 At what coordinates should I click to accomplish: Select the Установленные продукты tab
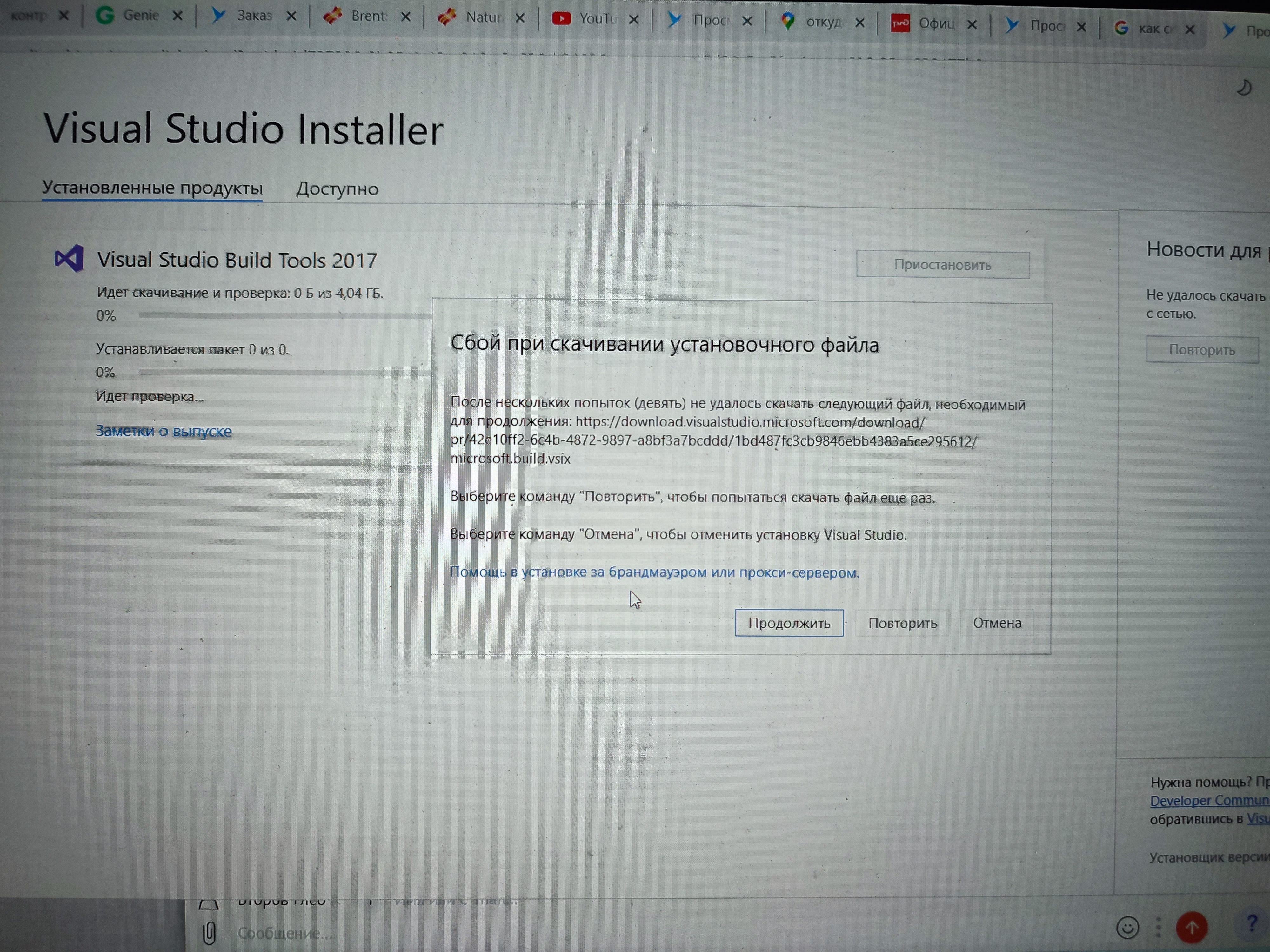point(152,188)
